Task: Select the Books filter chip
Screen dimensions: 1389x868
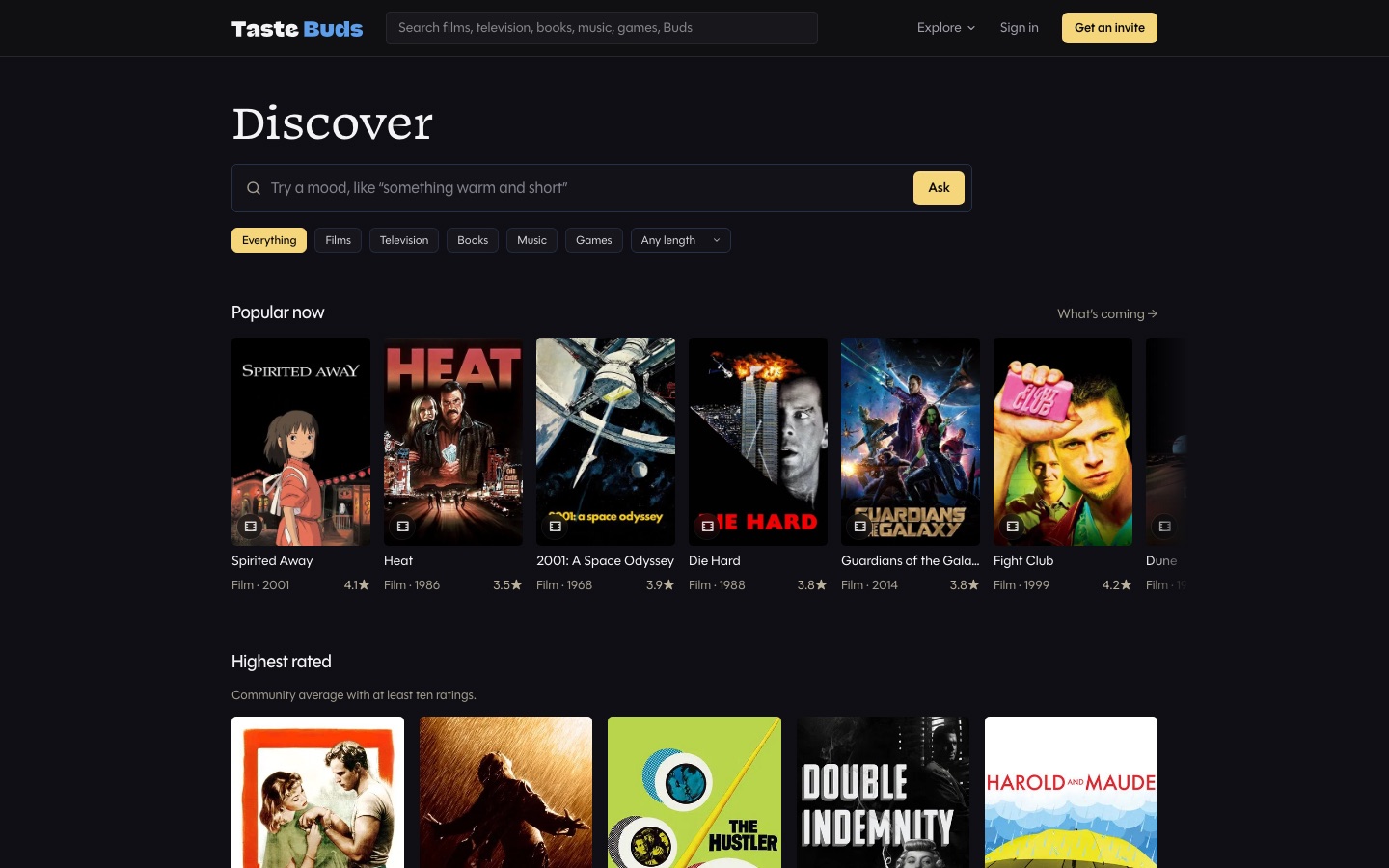Action: click(x=473, y=240)
